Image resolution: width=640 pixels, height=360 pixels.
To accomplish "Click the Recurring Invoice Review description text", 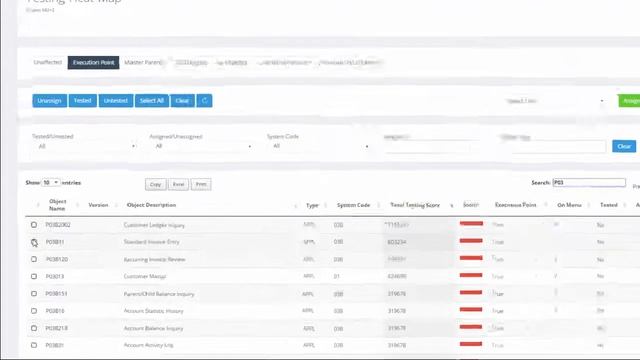I will (x=154, y=259).
